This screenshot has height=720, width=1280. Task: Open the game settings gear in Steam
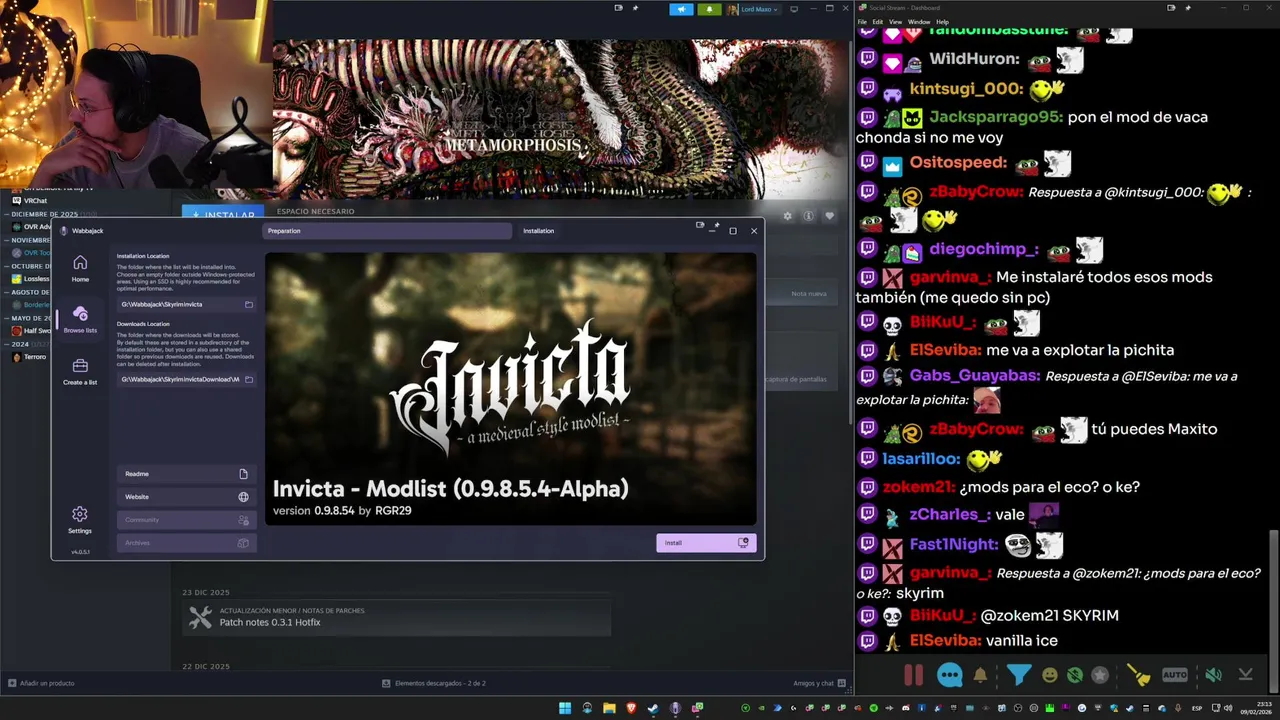(x=787, y=216)
